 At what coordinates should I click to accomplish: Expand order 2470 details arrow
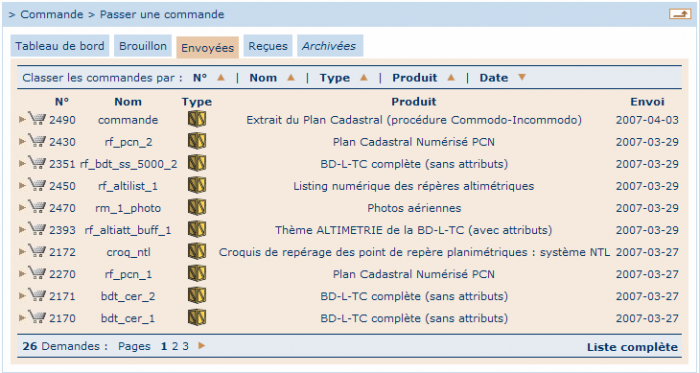click(22, 208)
